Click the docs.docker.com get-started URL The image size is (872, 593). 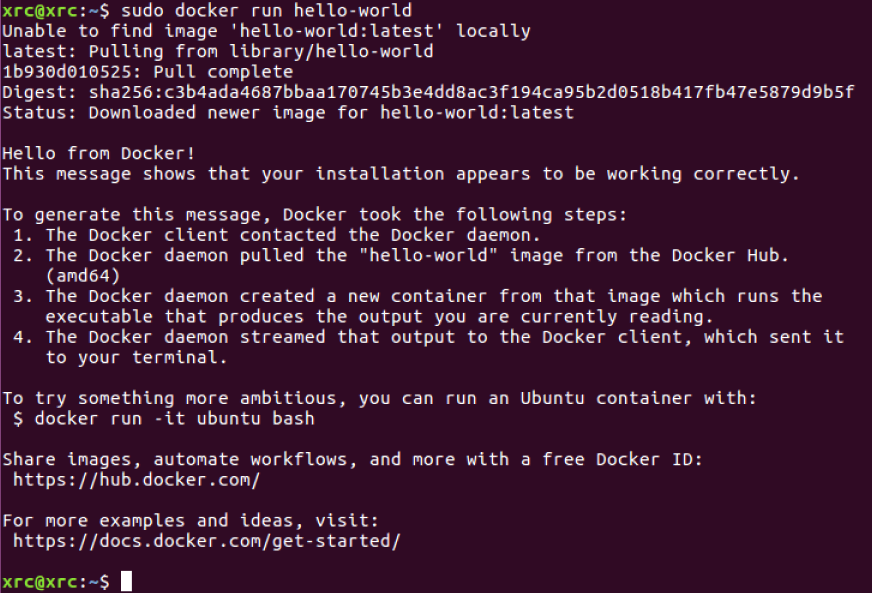pyautogui.click(x=206, y=541)
